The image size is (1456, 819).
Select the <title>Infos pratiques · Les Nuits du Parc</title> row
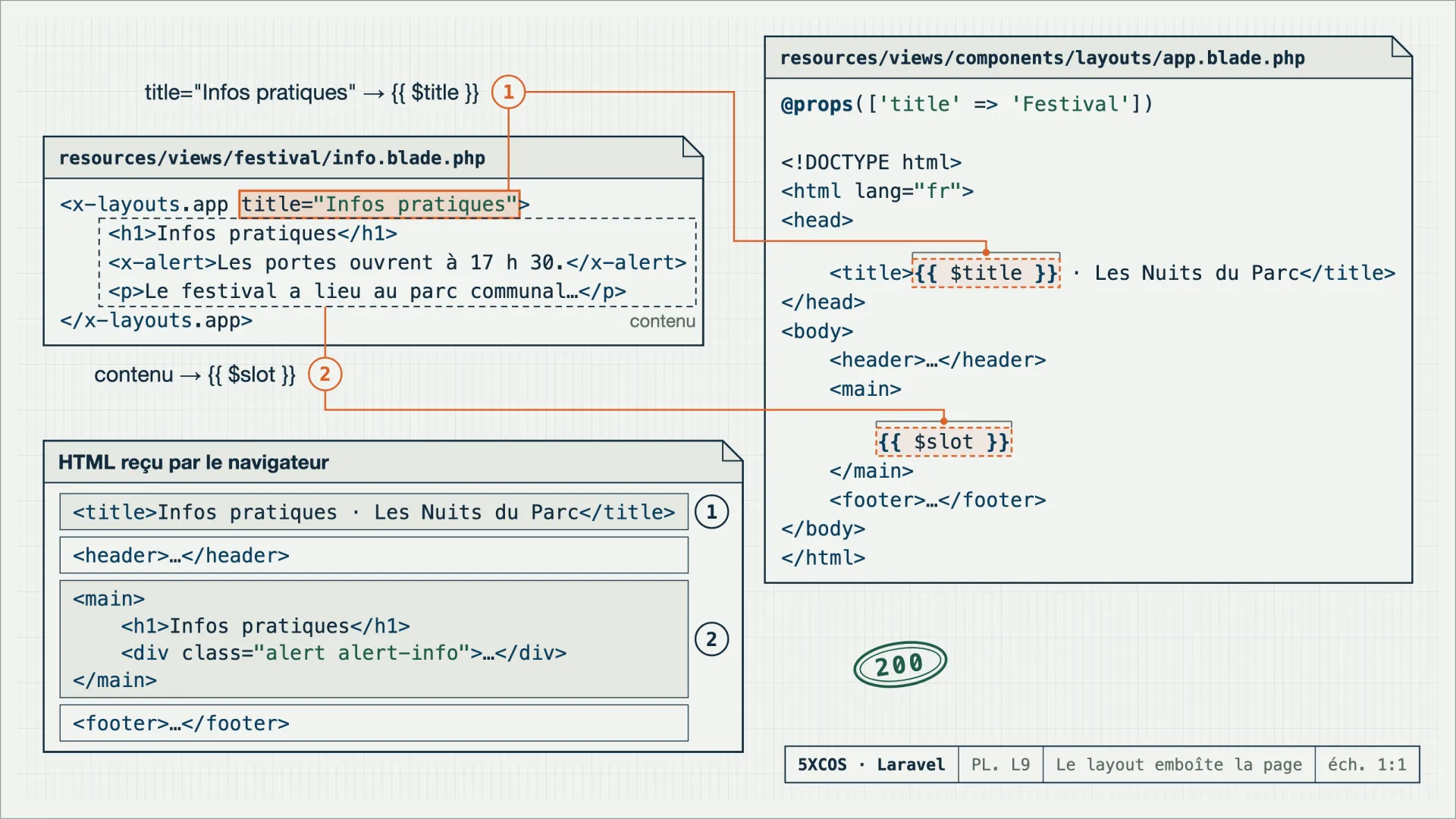click(x=374, y=512)
